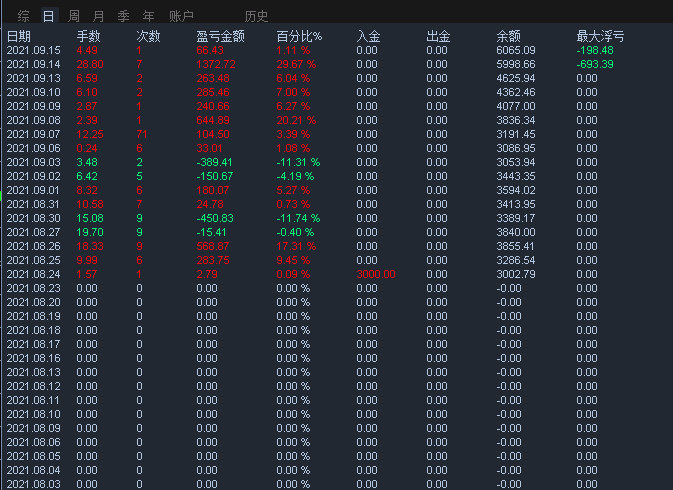The image size is (673, 490).
Task: Select the date cell 2021.09.01
Action: 33,190
